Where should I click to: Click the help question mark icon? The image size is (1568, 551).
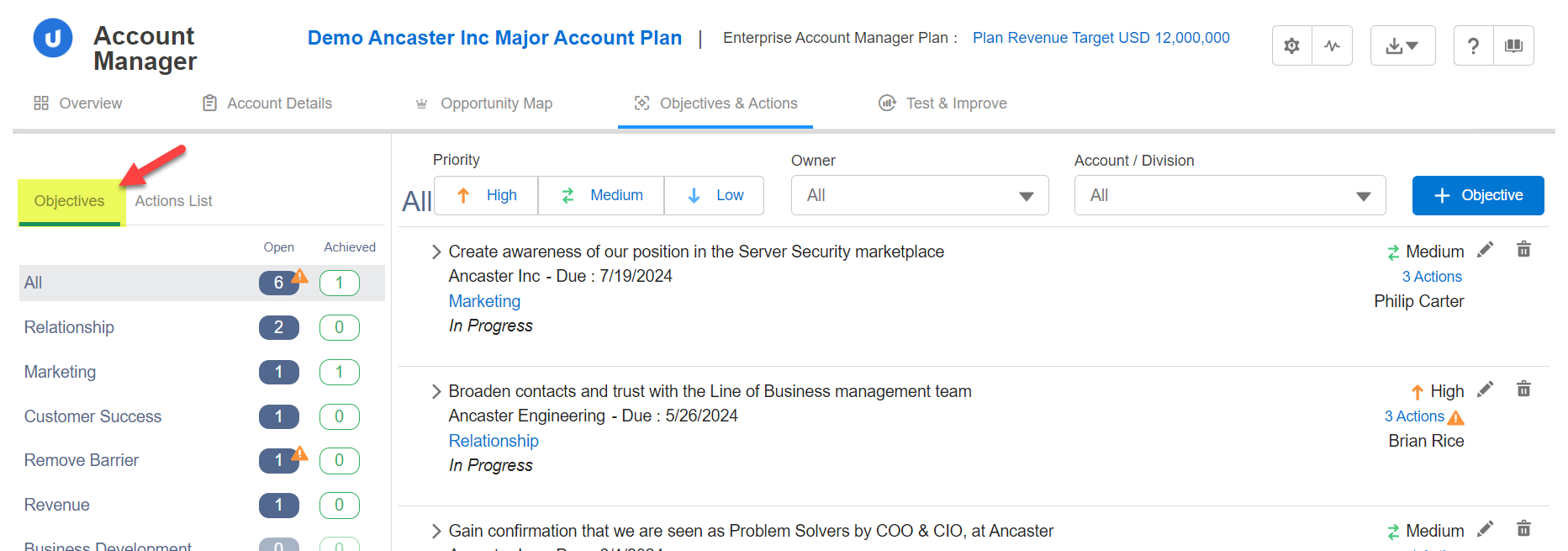click(1473, 45)
